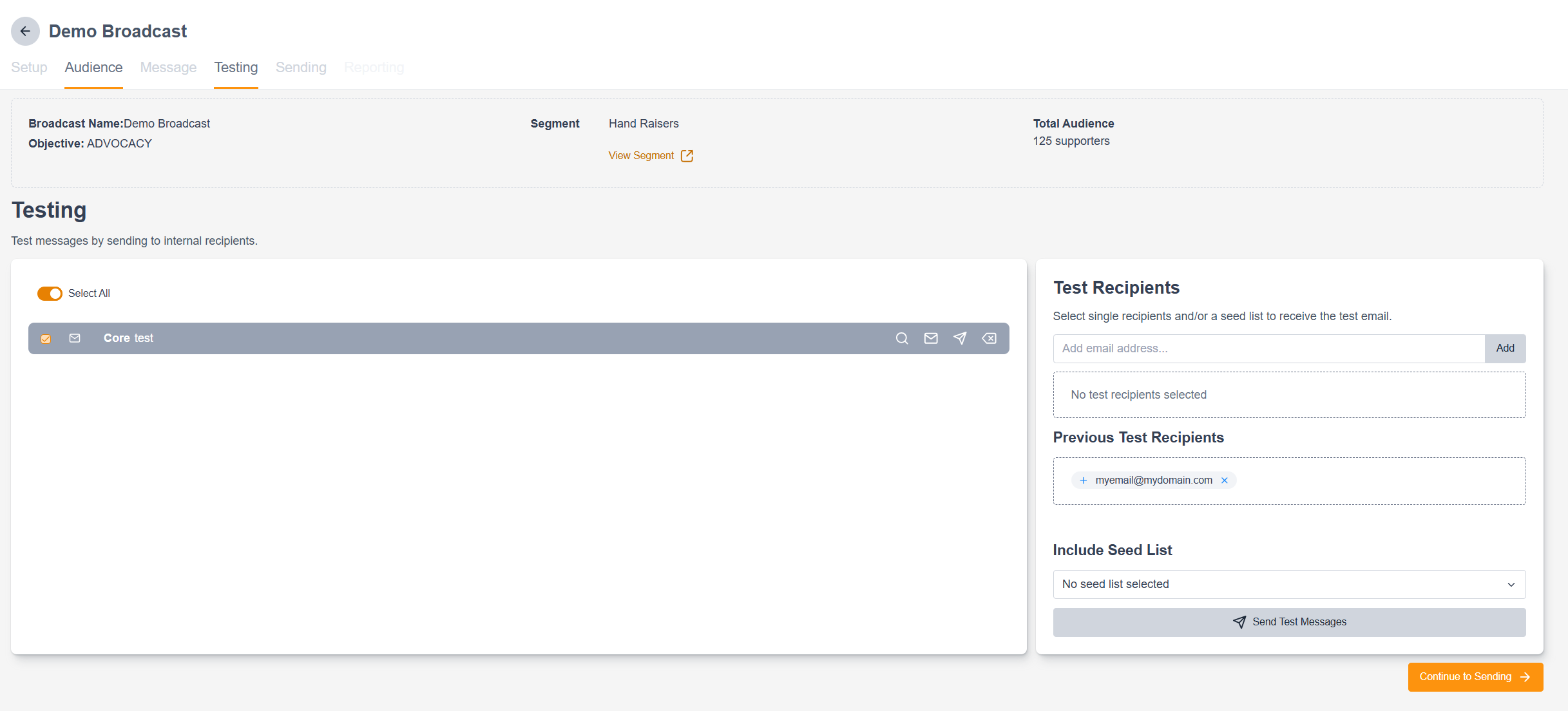This screenshot has height=711, width=1568.
Task: Click the Hand Raisers segment name
Action: 644,124
